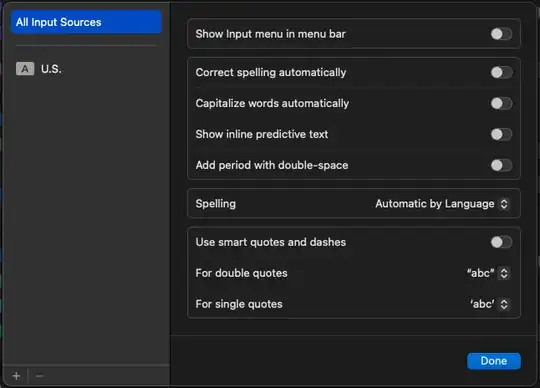
Task: Click 'Show Input menu in menu bar' text
Action: click(x=270, y=34)
